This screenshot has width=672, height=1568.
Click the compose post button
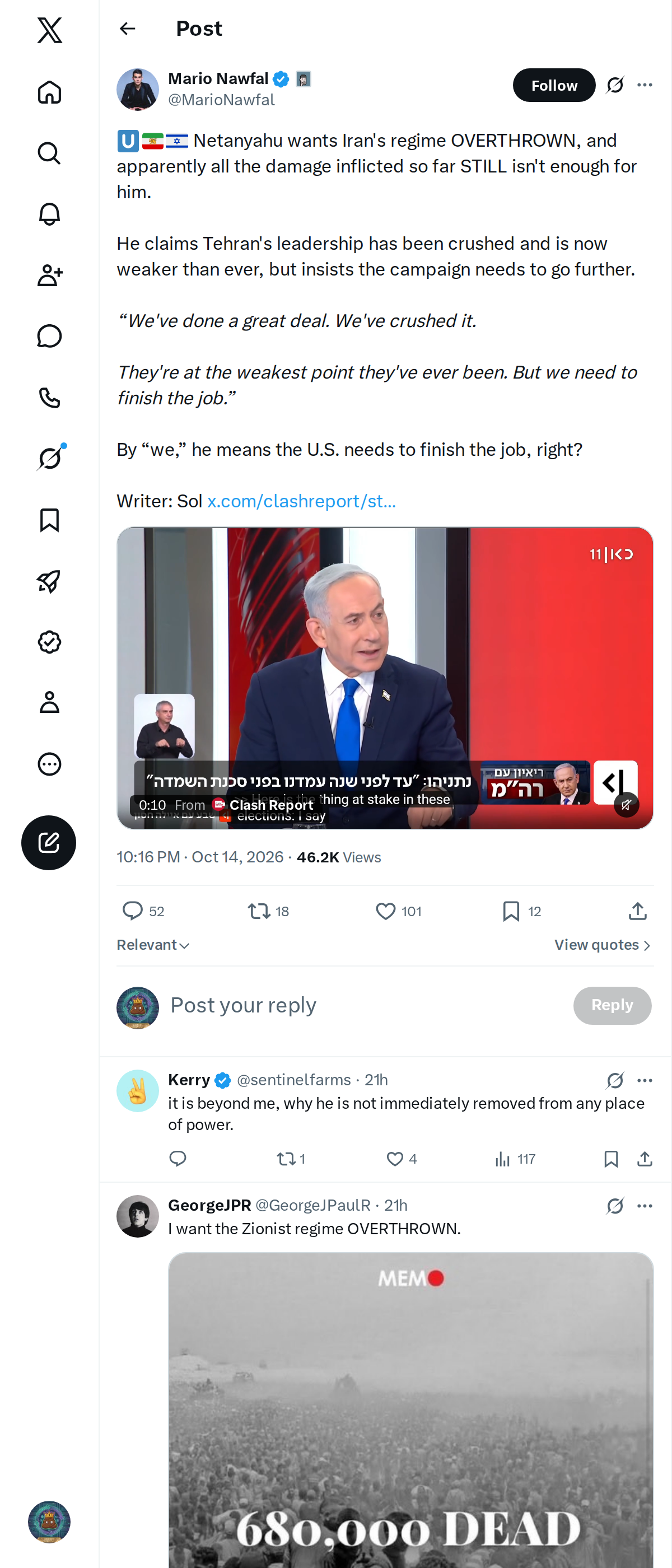click(49, 842)
